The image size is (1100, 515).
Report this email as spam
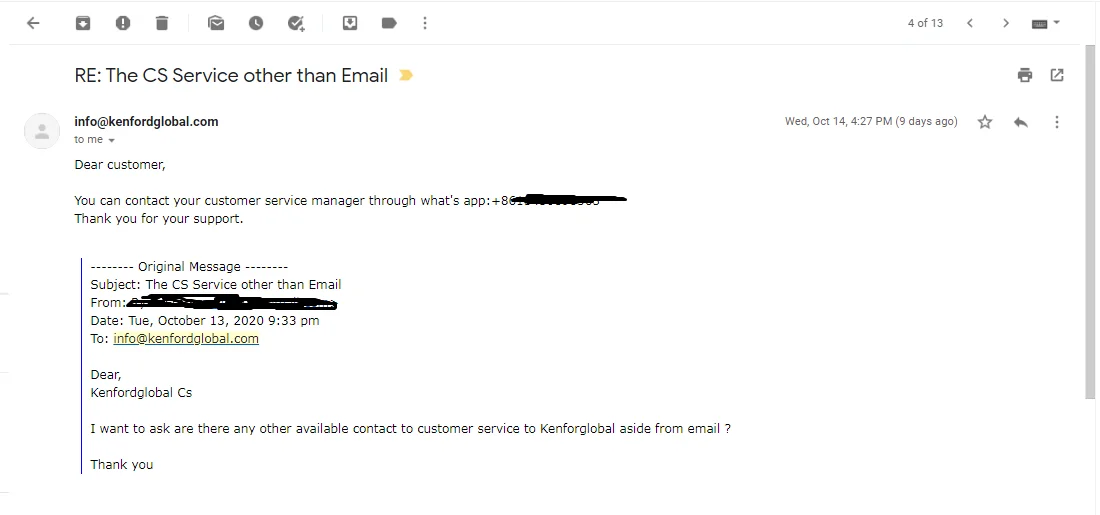coord(123,23)
